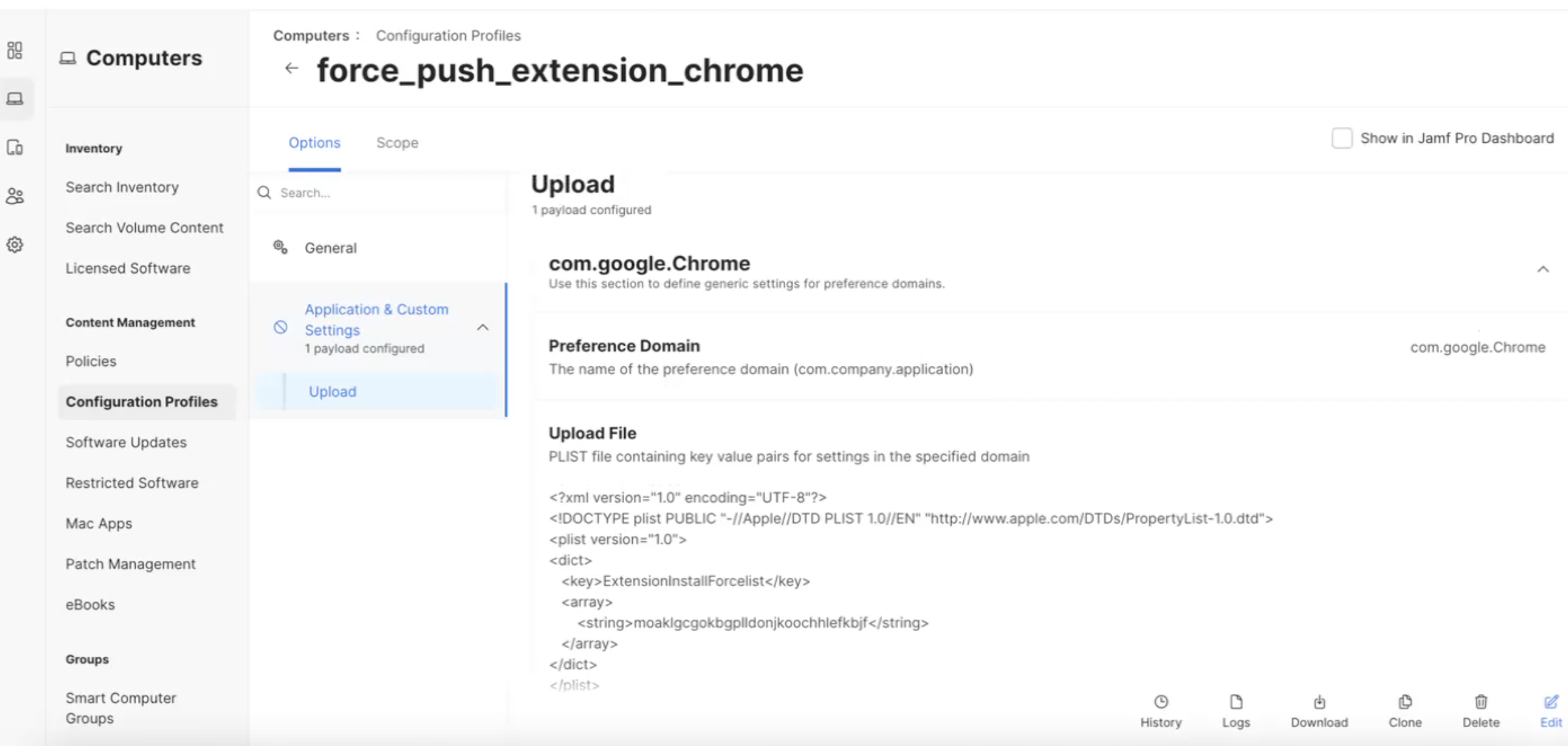Download the configuration profile
This screenshot has width=1568, height=746.
[x=1319, y=711]
